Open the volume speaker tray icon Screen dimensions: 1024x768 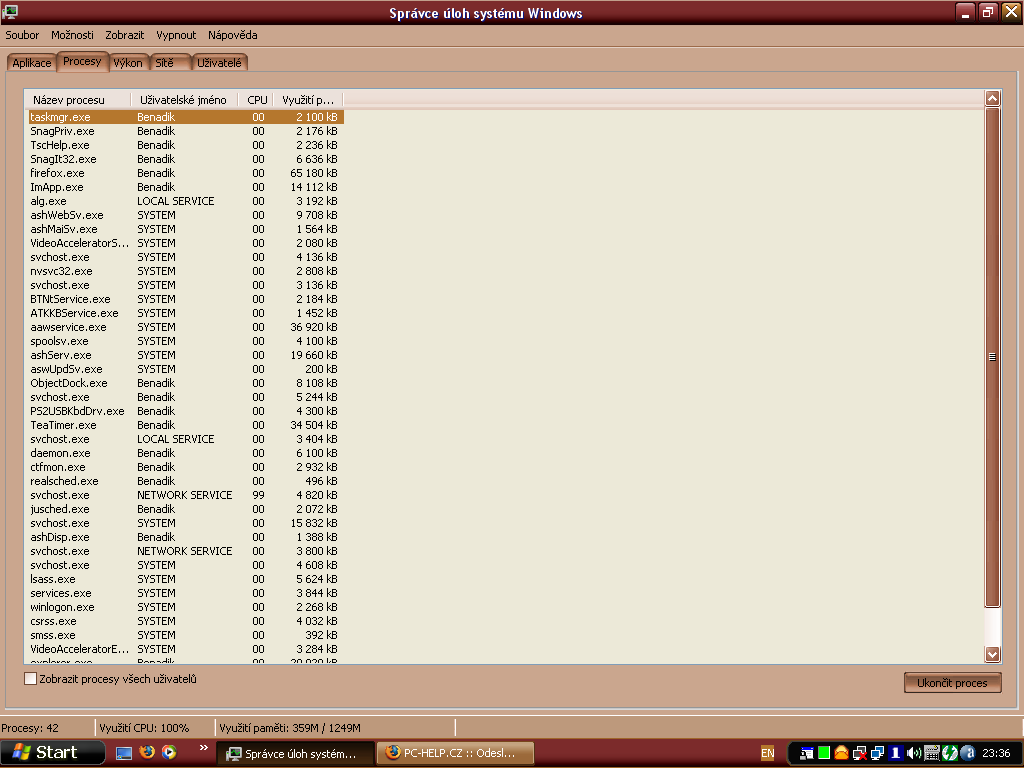[914, 754]
